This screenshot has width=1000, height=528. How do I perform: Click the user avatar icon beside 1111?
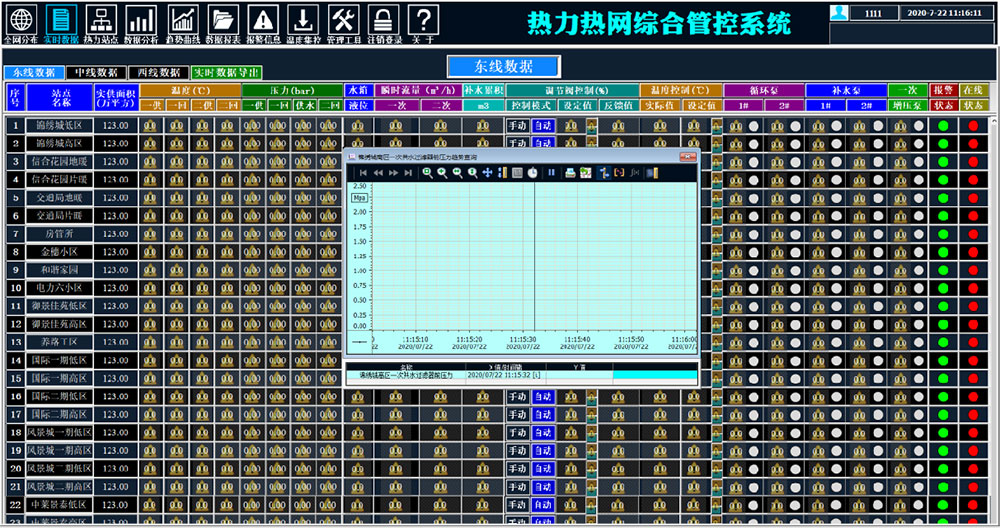point(839,12)
